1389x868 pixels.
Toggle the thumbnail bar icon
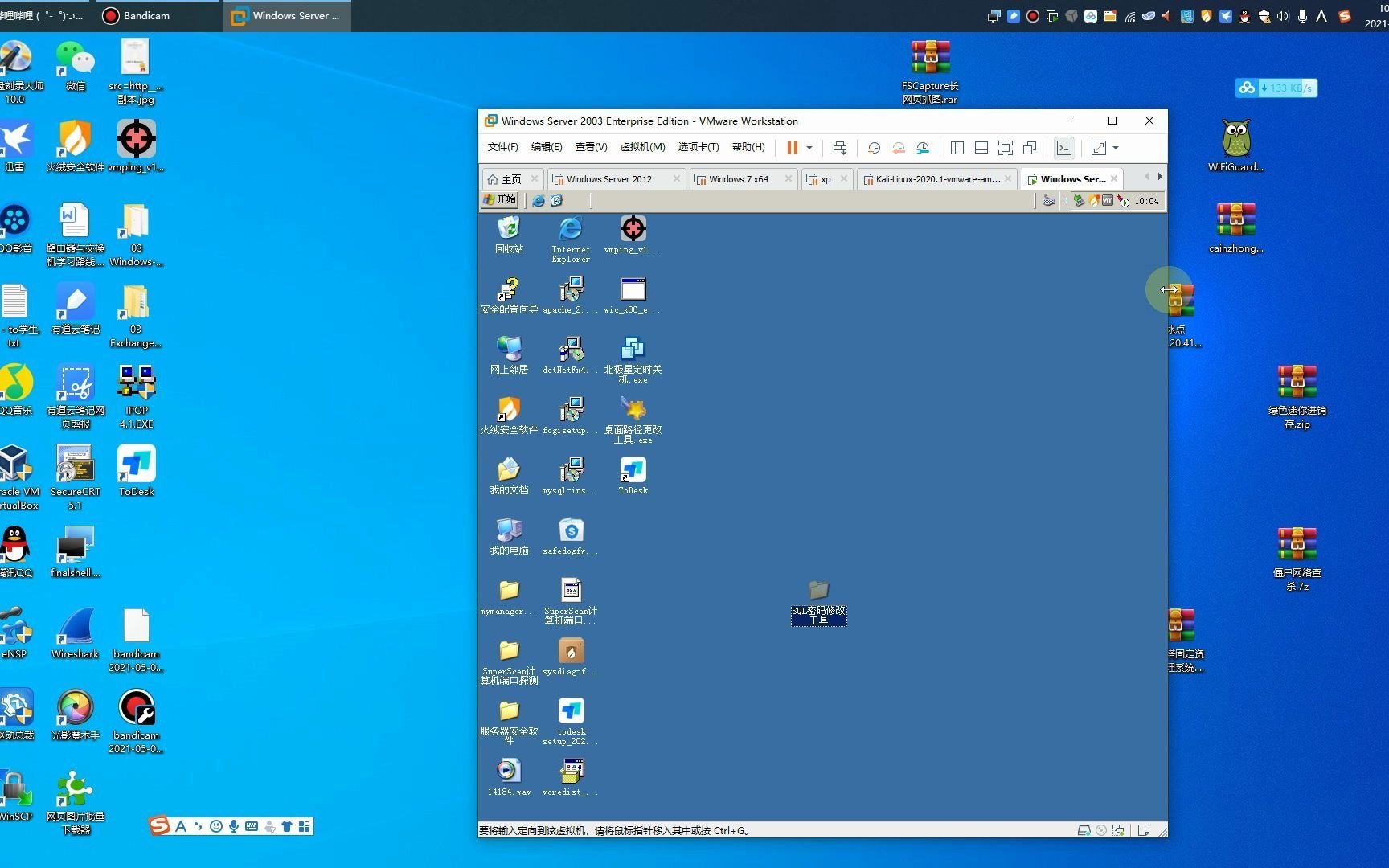point(981,148)
